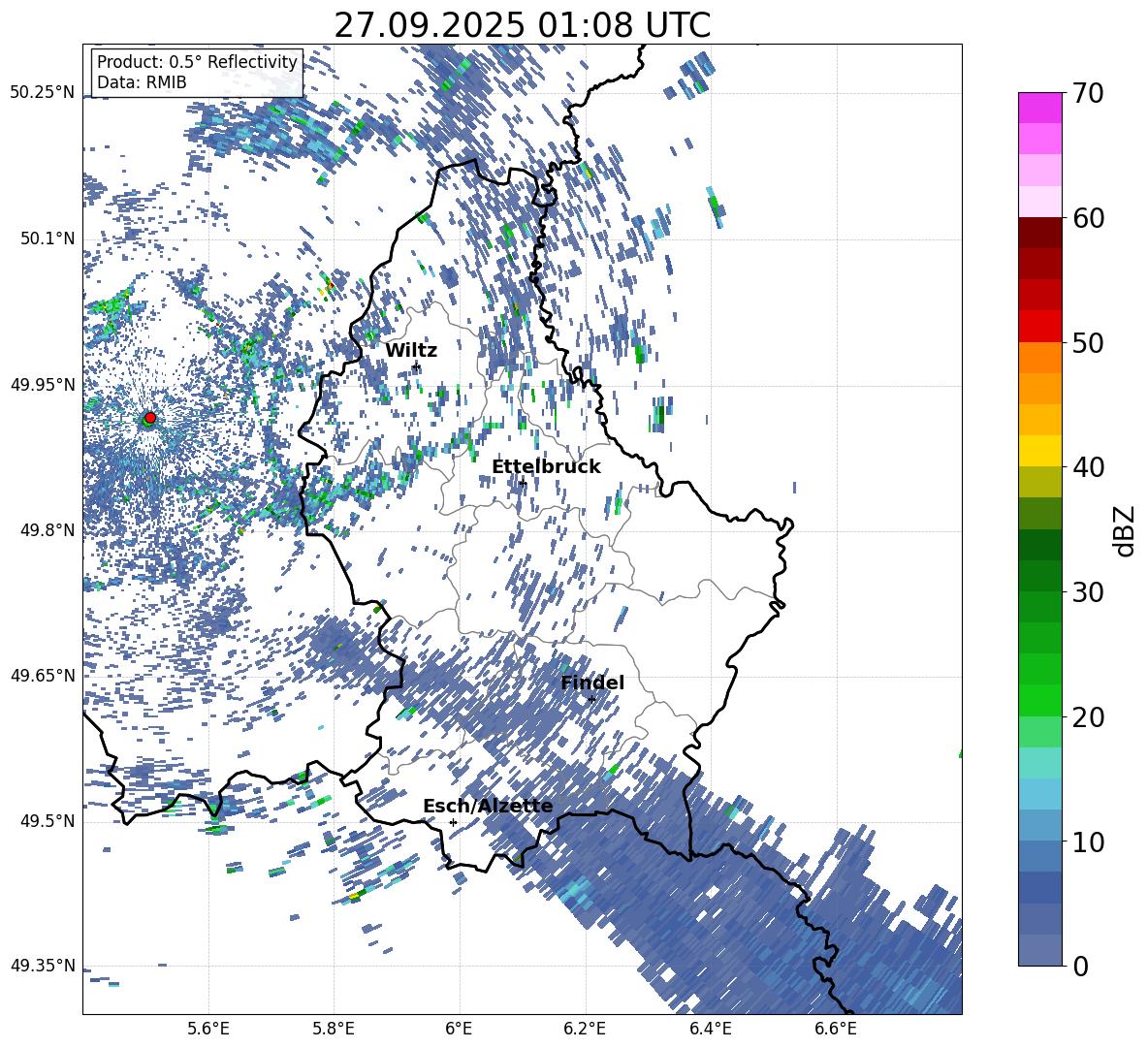Click the red radar site marker dot
This screenshot has width=1148, height=1048.
coord(150,418)
